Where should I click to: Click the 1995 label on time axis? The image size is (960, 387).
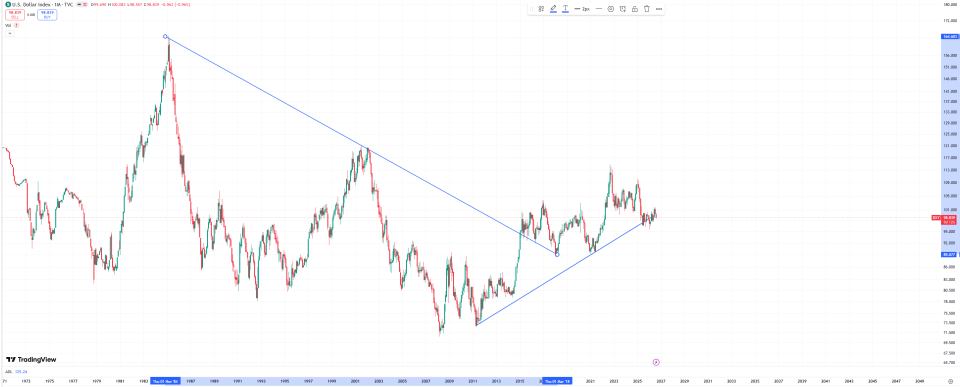click(x=284, y=380)
